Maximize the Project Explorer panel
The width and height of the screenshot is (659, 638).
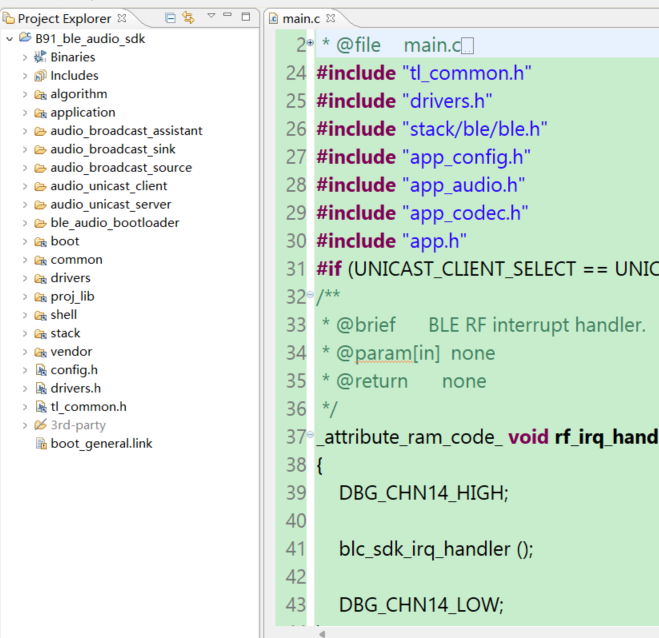click(246, 17)
